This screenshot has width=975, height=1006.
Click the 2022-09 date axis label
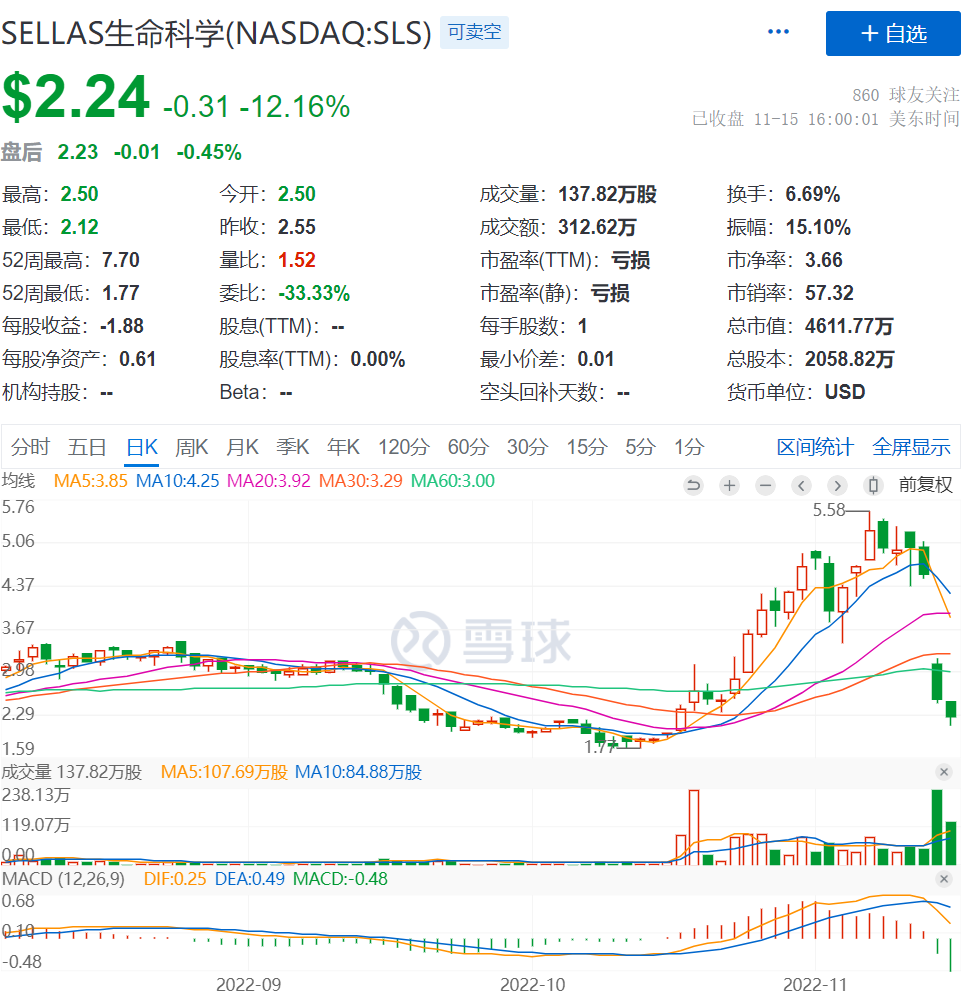tap(248, 985)
